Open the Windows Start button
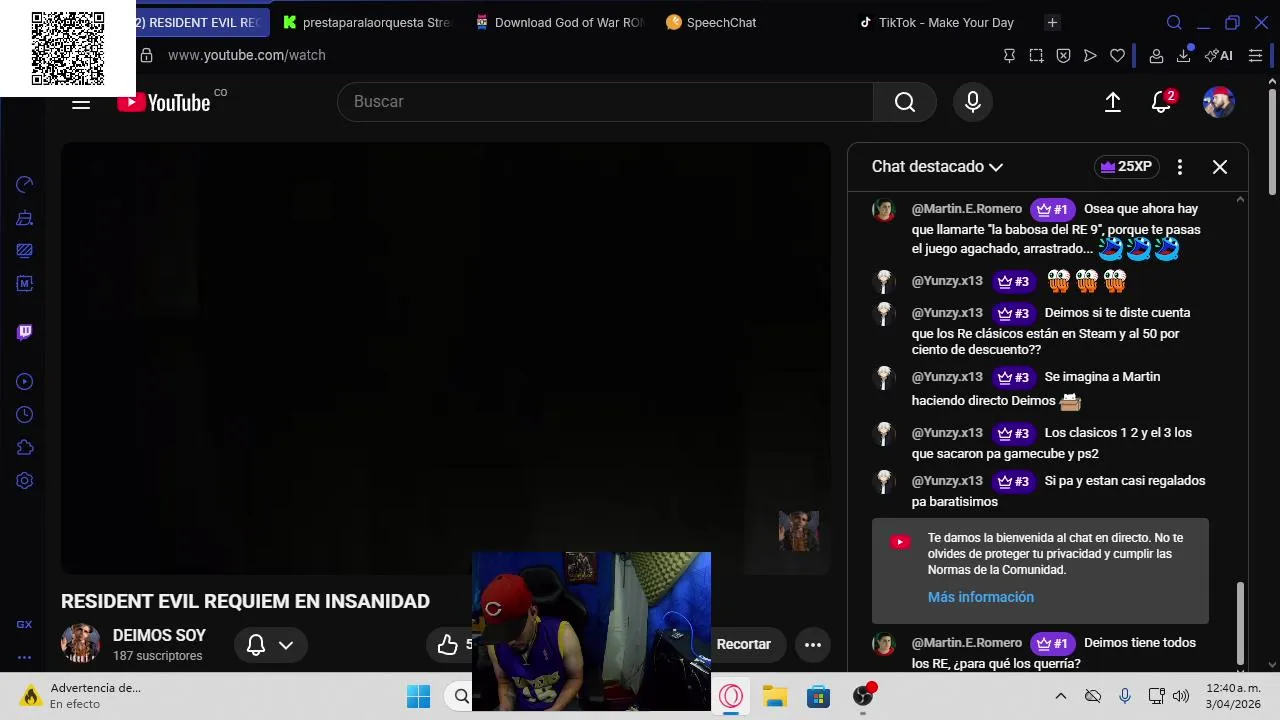Screen dimensions: 1280x720 click(x=418, y=696)
